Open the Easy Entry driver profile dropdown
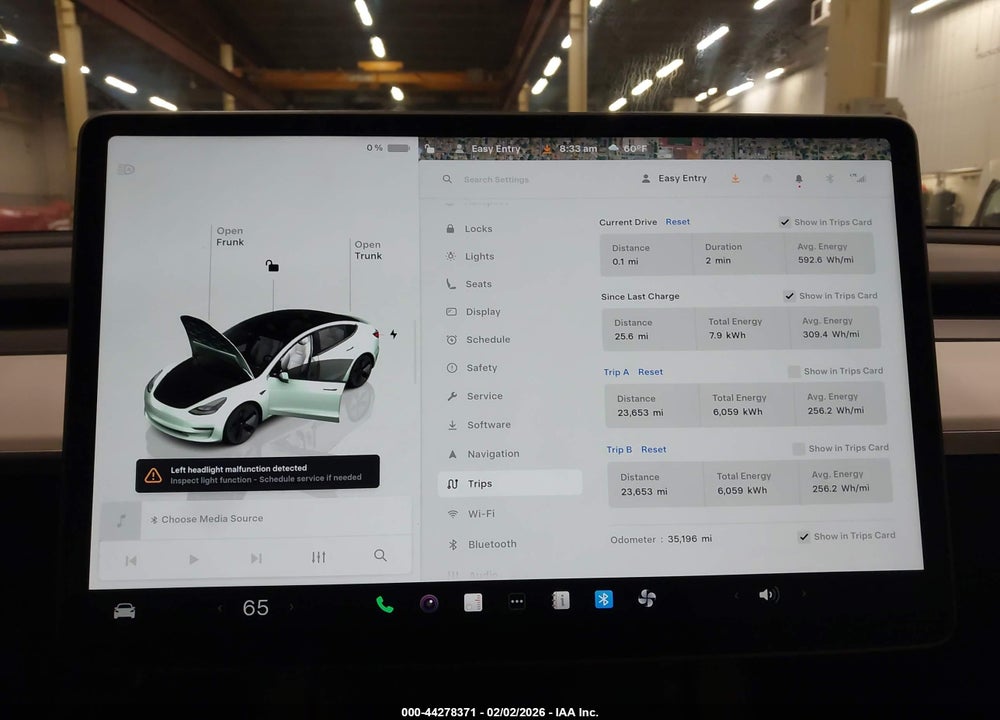Screen dimensions: 1000x720 (x=674, y=179)
